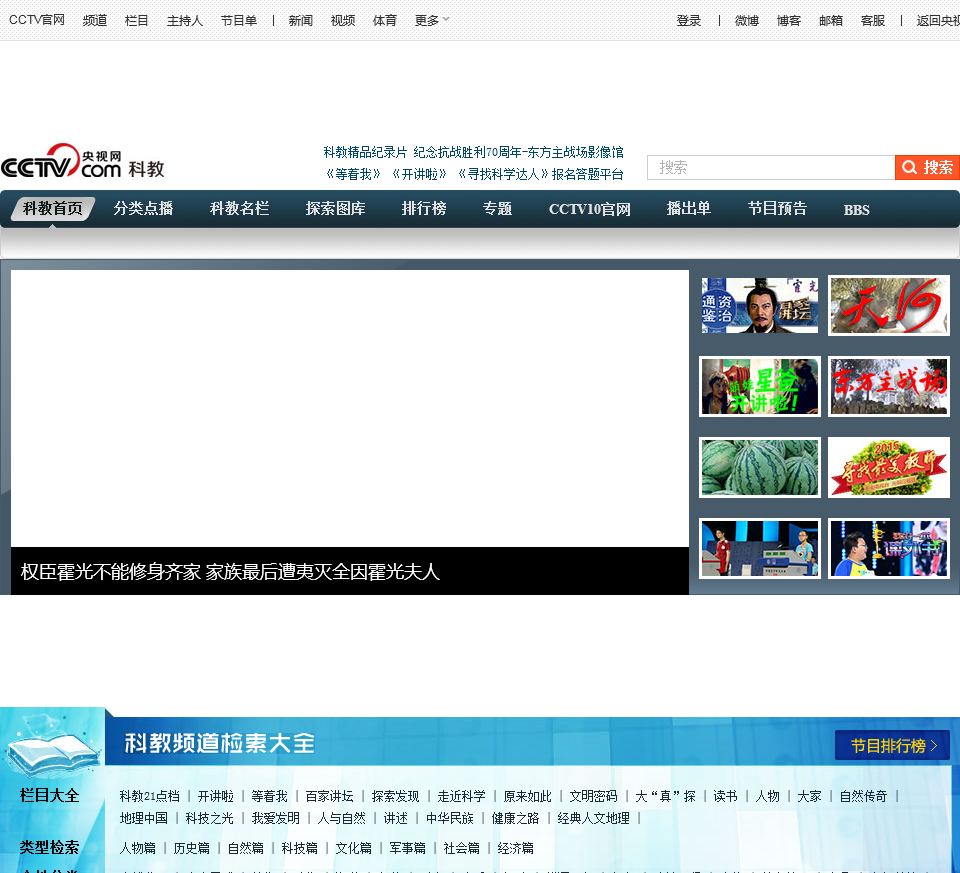
Task: Select 人物篇 in 类型检索
Action: pyautogui.click(x=137, y=848)
